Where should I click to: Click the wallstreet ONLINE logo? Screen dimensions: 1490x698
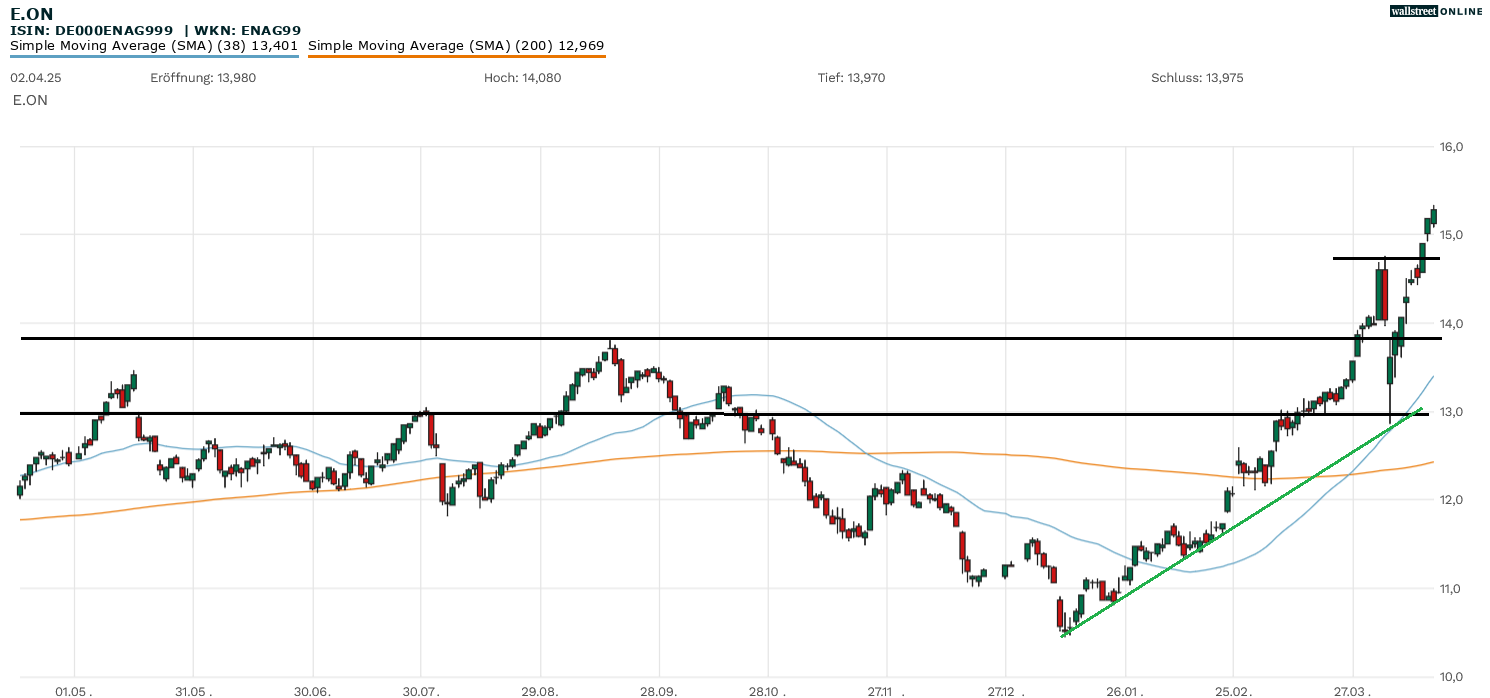click(x=1436, y=11)
